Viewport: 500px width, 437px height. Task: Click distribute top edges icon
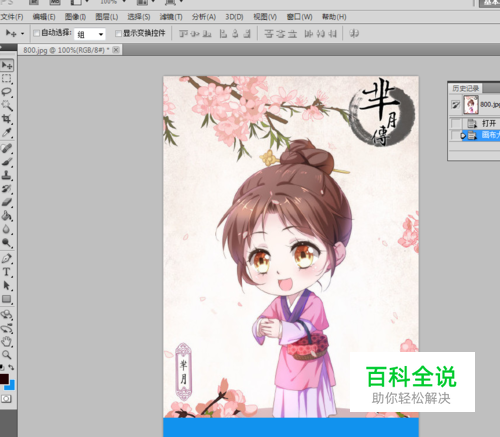click(269, 34)
